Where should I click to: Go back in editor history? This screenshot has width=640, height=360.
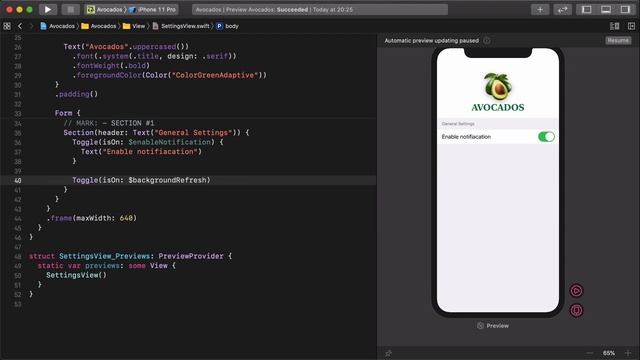pyautogui.click(x=20, y=26)
